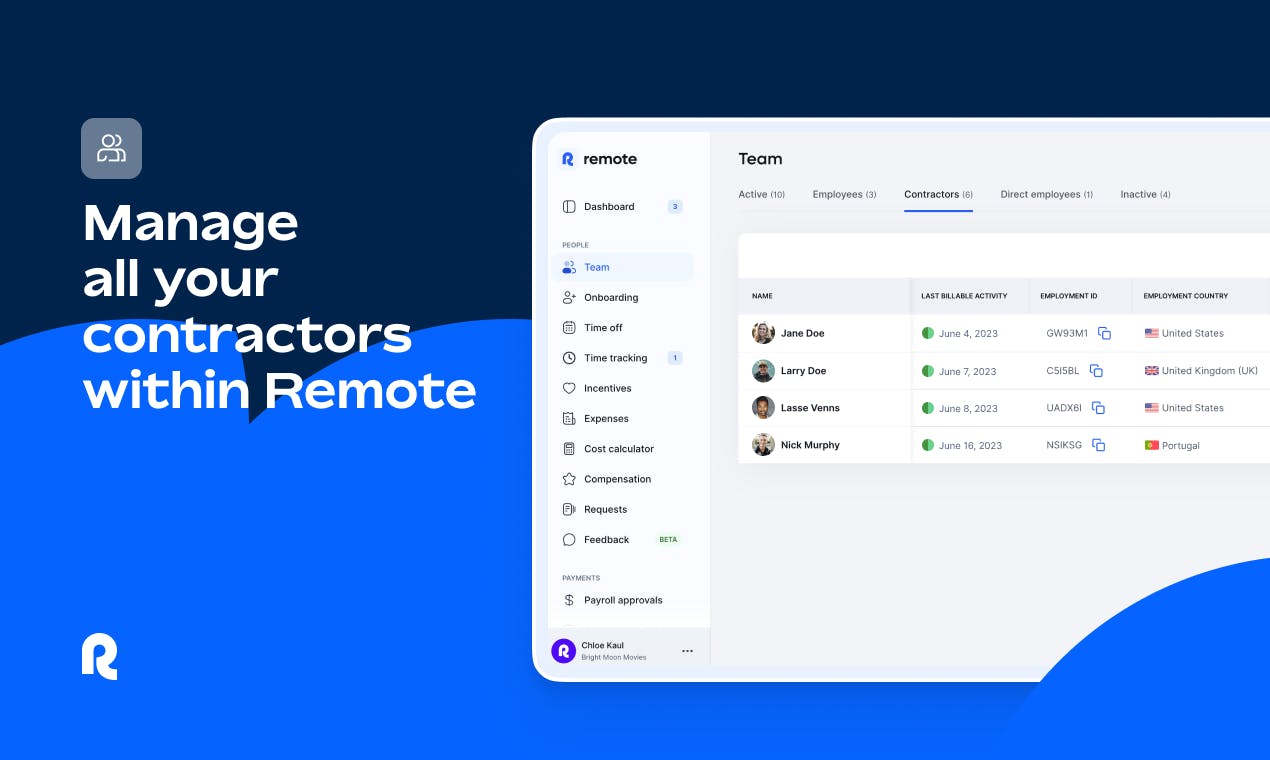The width and height of the screenshot is (1270, 760).
Task: Click the Cost calculator icon
Action: [569, 449]
